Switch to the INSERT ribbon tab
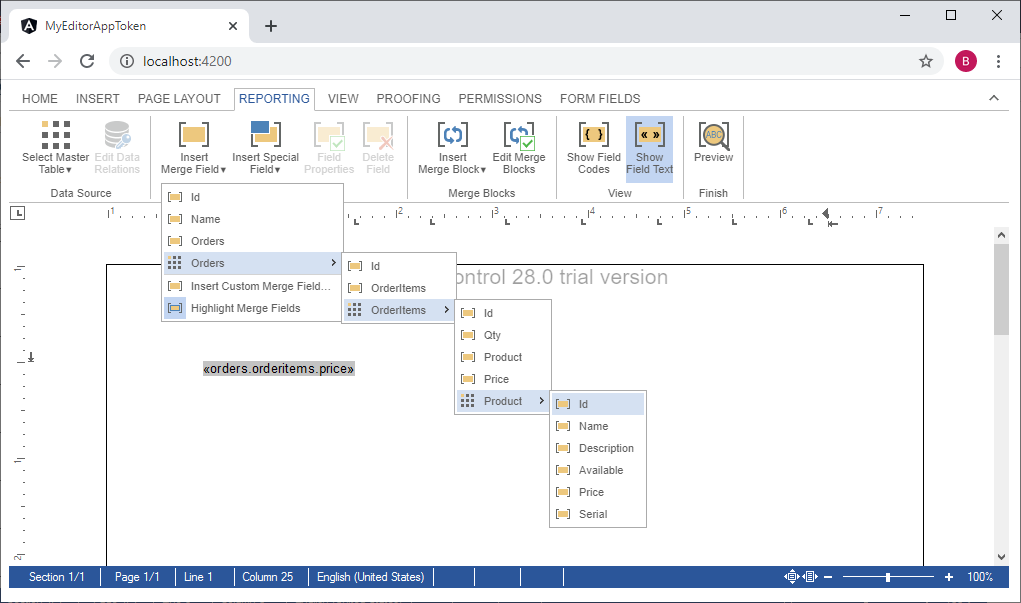The image size is (1021, 603). coord(98,98)
